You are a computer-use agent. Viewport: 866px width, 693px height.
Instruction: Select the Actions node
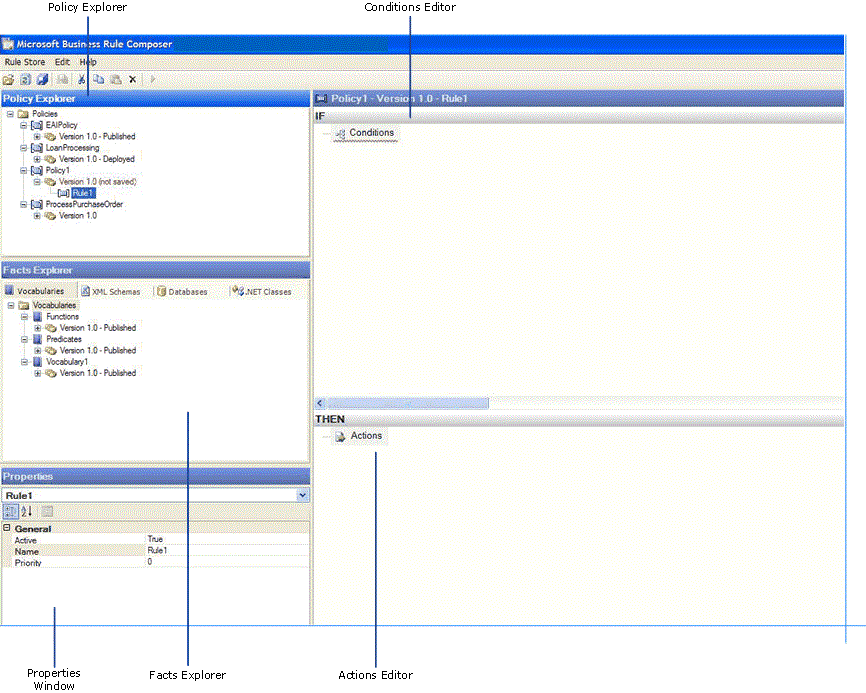pyautogui.click(x=366, y=436)
